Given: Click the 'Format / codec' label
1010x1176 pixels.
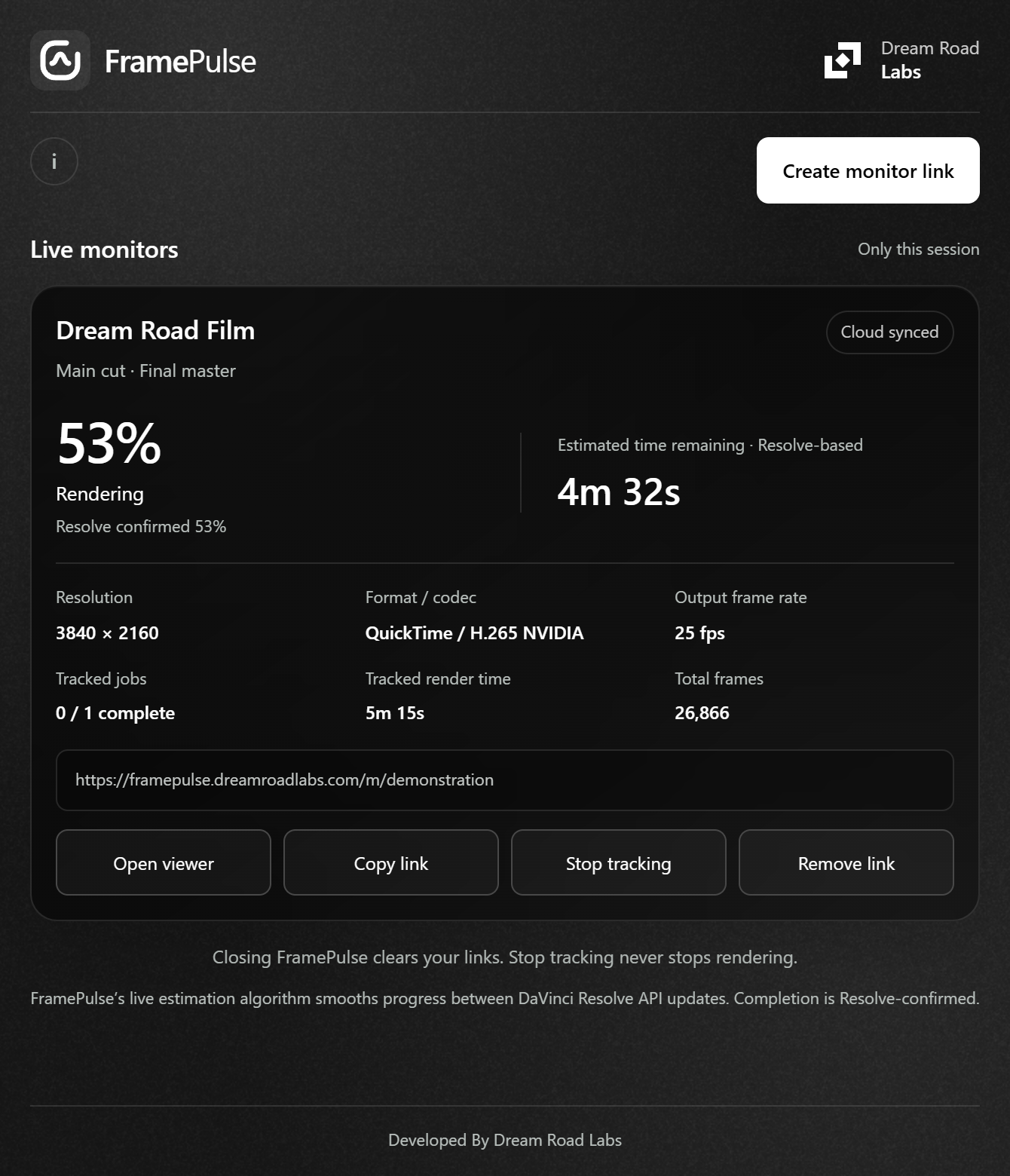Looking at the screenshot, I should pos(421,597).
